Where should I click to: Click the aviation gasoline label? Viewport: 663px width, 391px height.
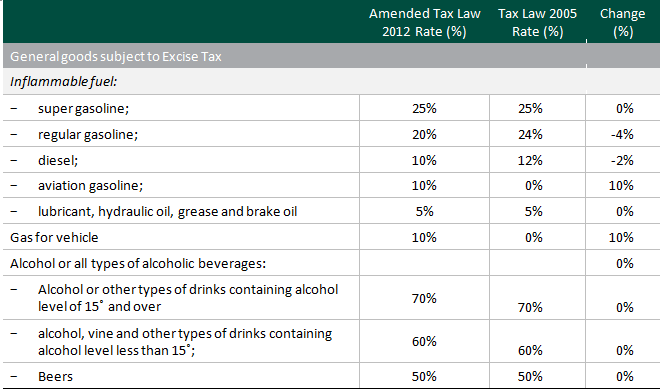pyautogui.click(x=90, y=186)
